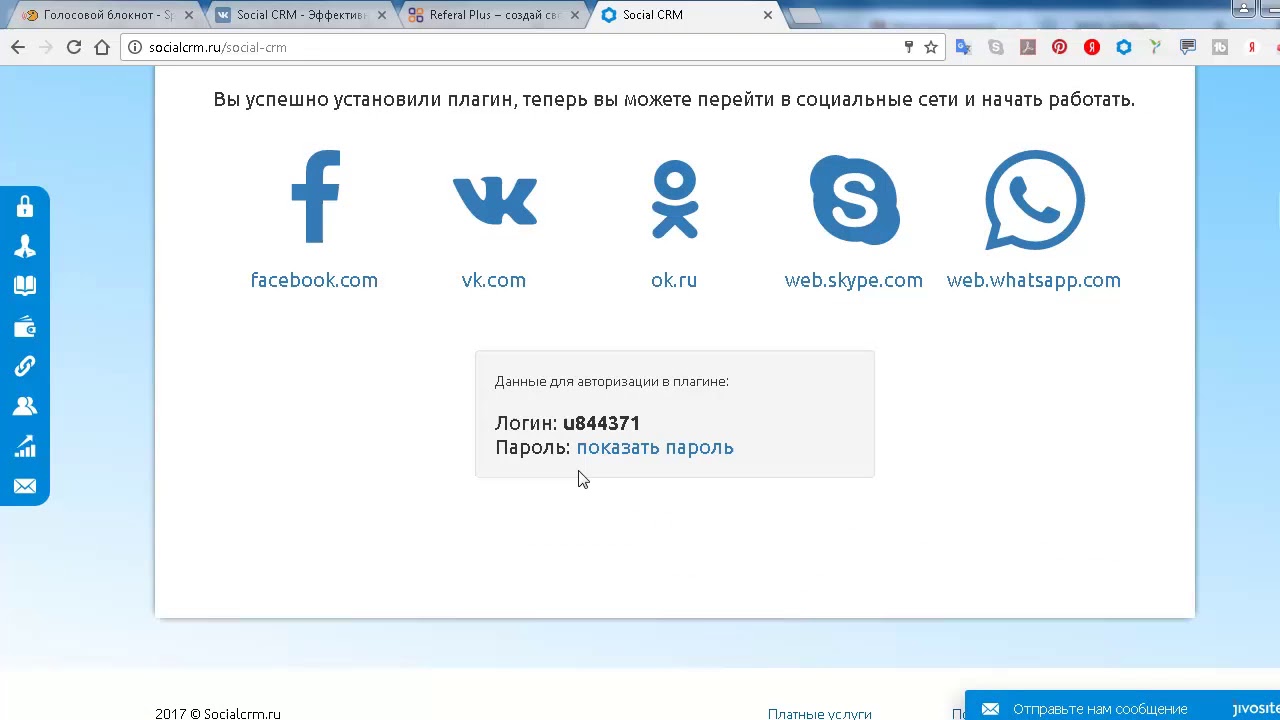
Task: Click the green bird extension icon
Action: (1156, 47)
